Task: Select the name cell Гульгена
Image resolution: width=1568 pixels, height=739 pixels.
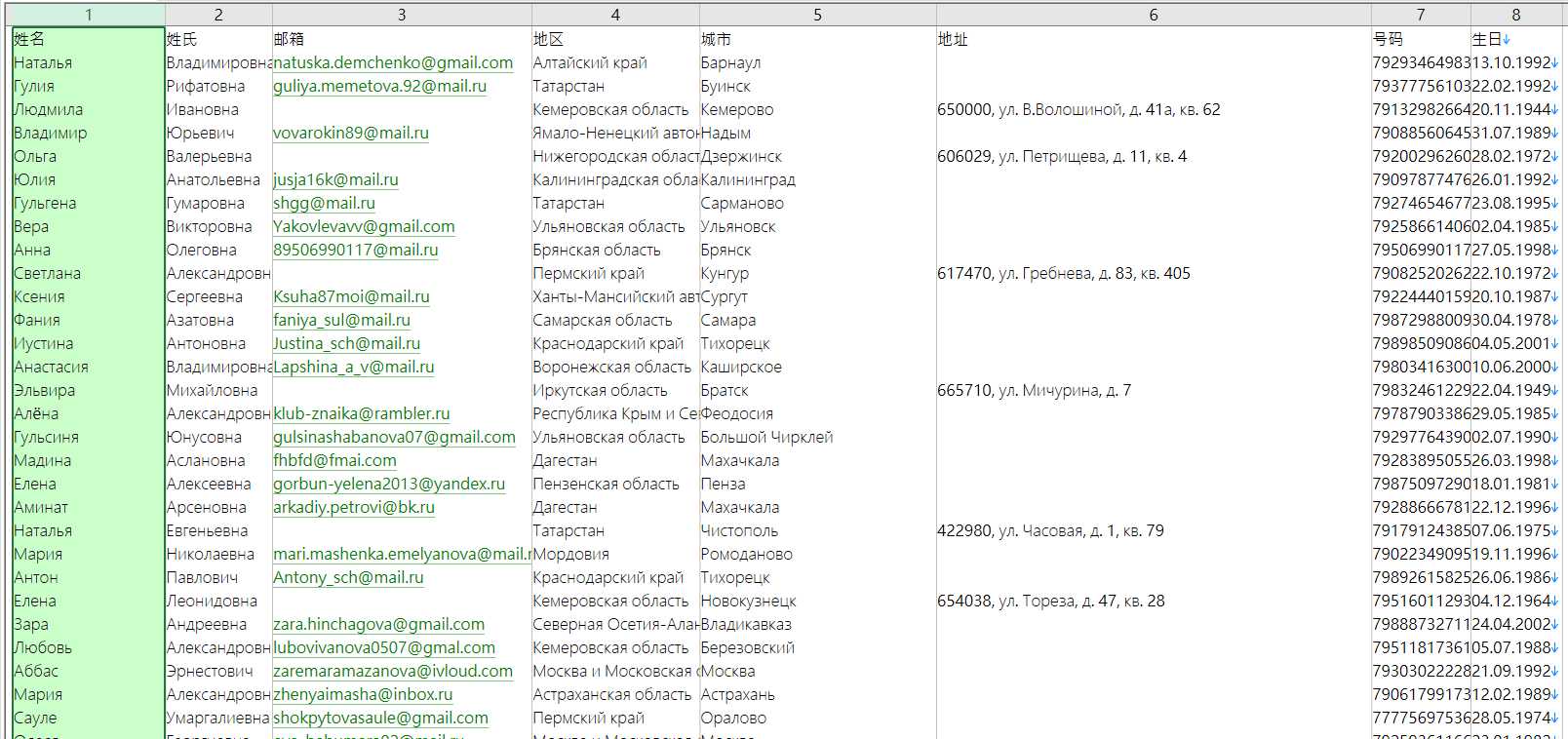Action: click(88, 203)
